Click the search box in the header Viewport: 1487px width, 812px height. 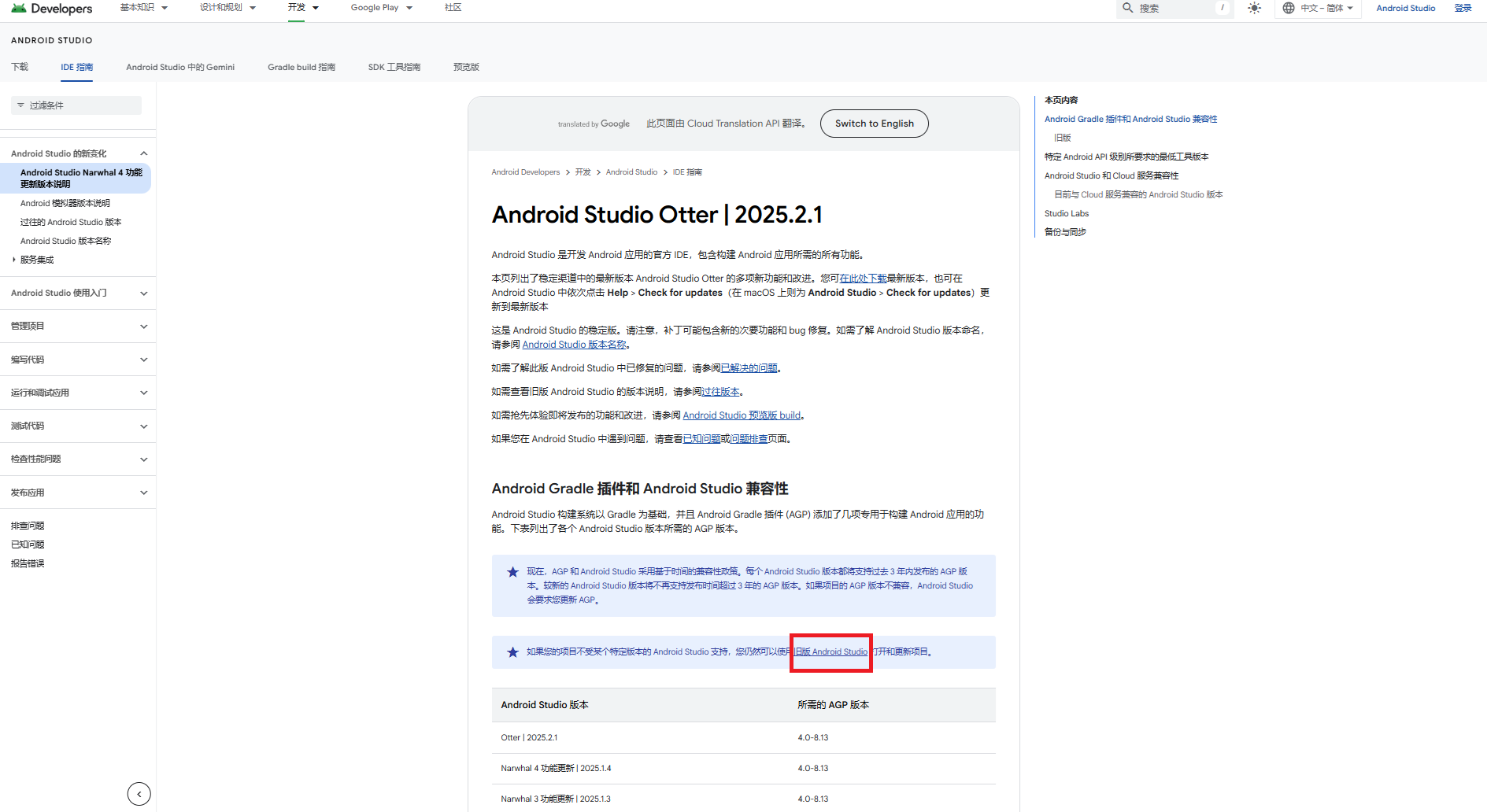coord(1174,8)
